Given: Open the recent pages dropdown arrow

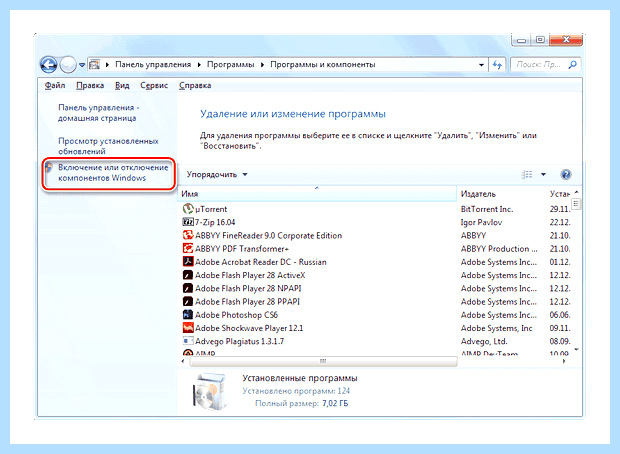Looking at the screenshot, I should (x=82, y=65).
